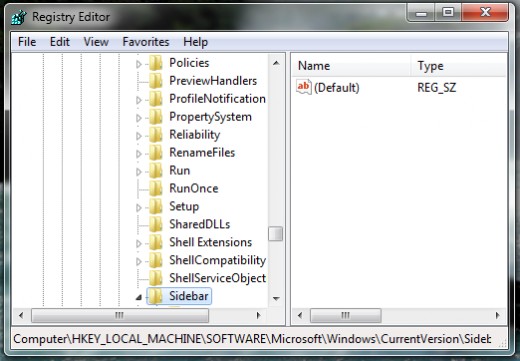Screen dimensions: 520x361
Task: Click the ShellCompatibility folder icon
Action: pos(156,260)
